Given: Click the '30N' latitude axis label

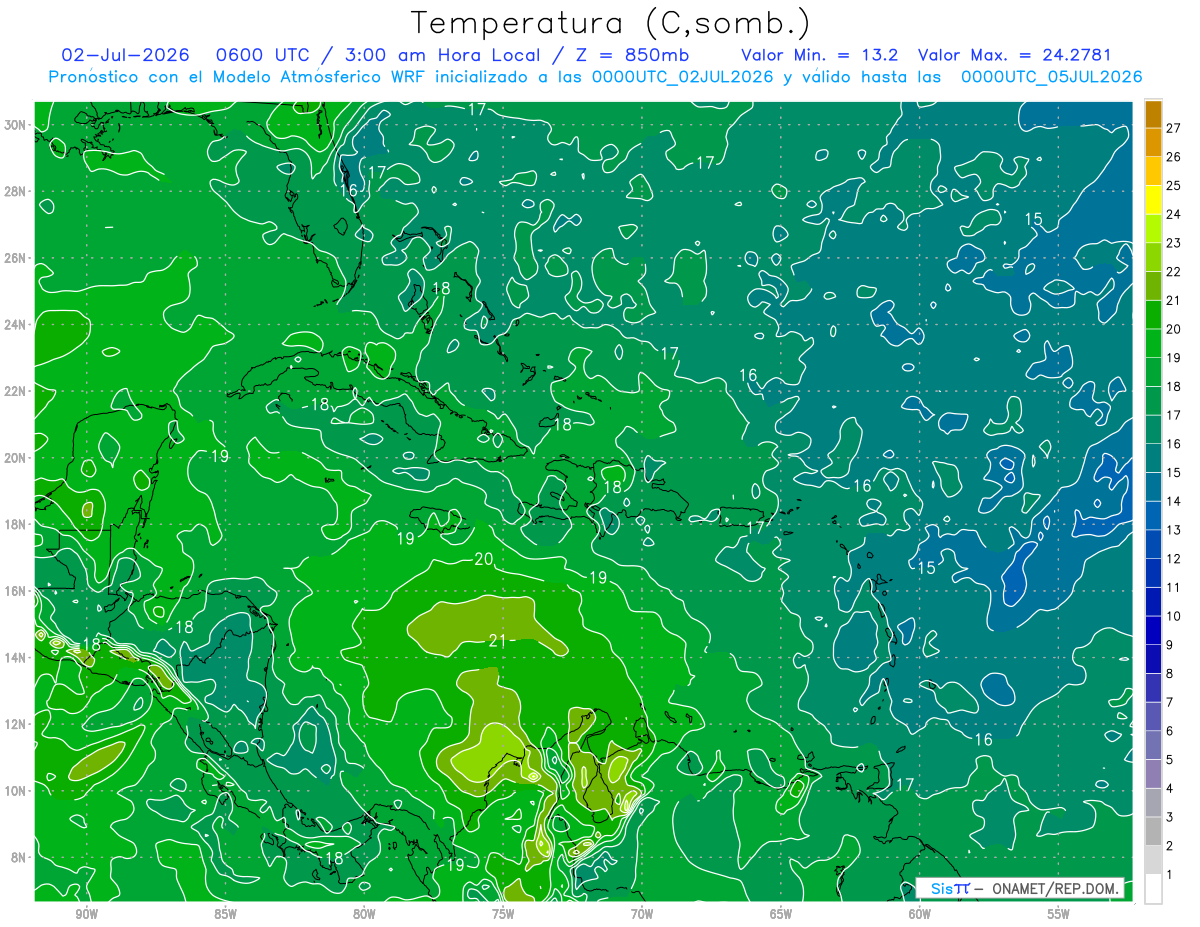Looking at the screenshot, I should pyautogui.click(x=15, y=125).
